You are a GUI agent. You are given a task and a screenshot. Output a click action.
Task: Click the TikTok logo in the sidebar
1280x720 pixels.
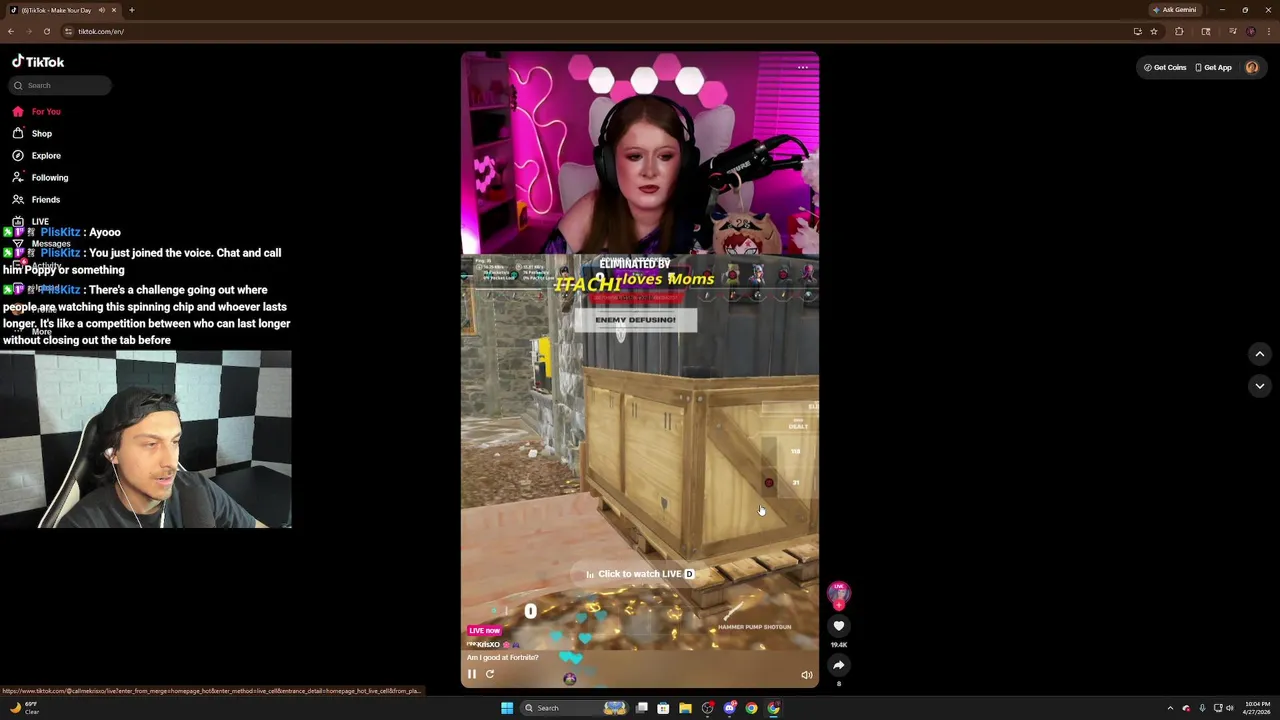click(x=38, y=61)
